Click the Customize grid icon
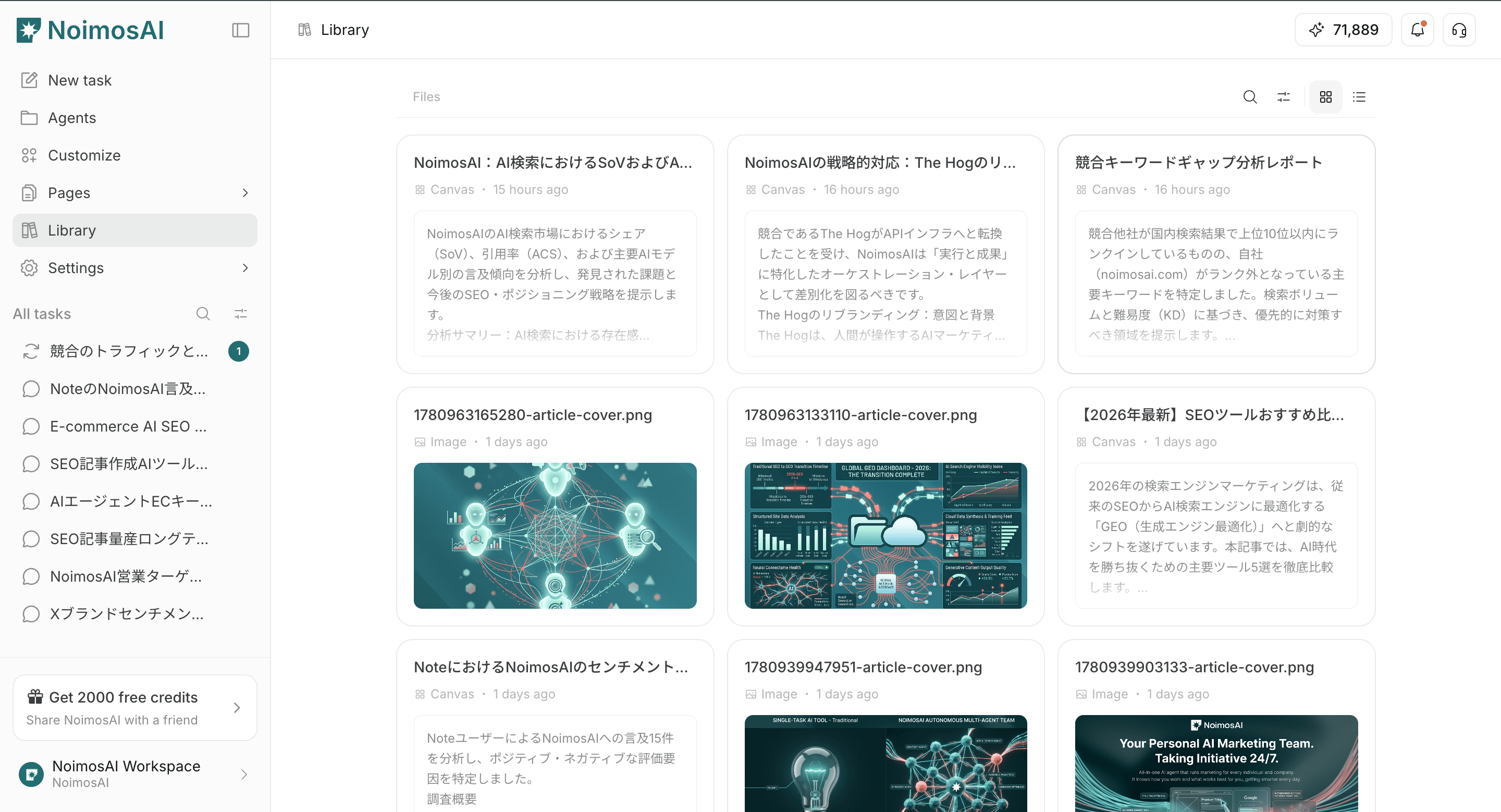 [x=29, y=155]
